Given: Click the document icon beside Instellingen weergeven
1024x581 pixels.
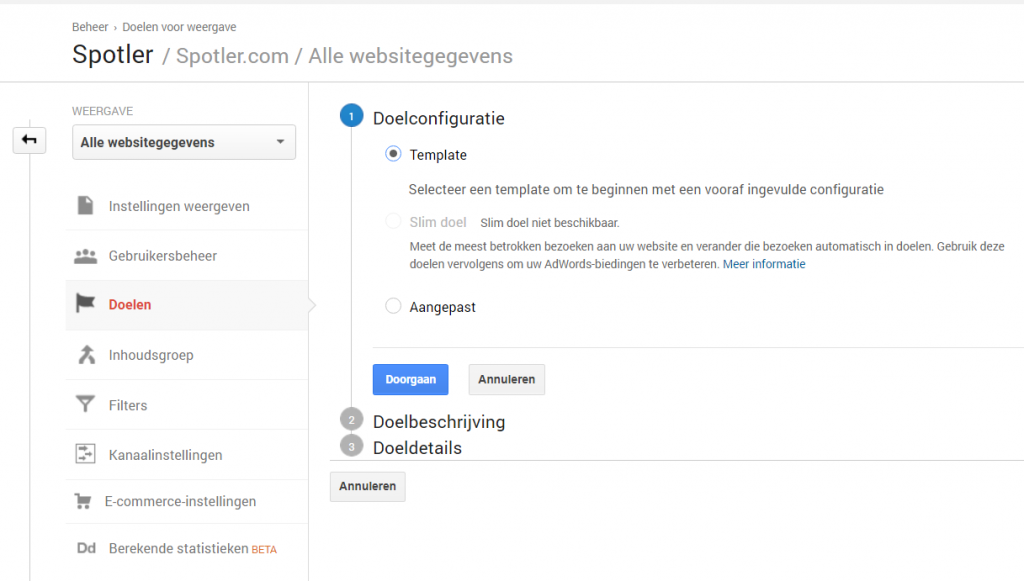Looking at the screenshot, I should [86, 206].
